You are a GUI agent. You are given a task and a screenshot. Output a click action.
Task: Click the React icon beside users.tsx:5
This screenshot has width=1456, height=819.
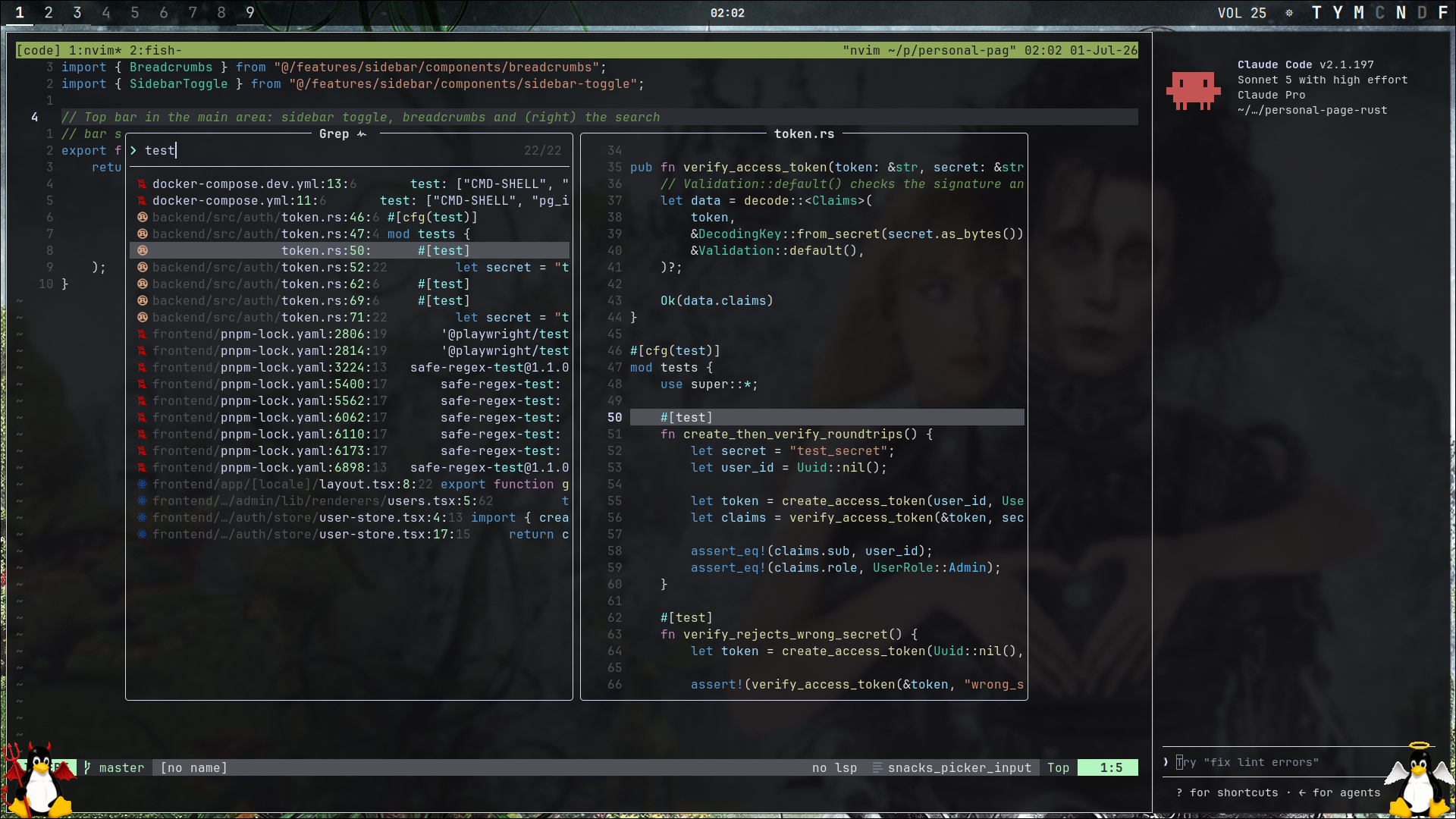click(142, 501)
